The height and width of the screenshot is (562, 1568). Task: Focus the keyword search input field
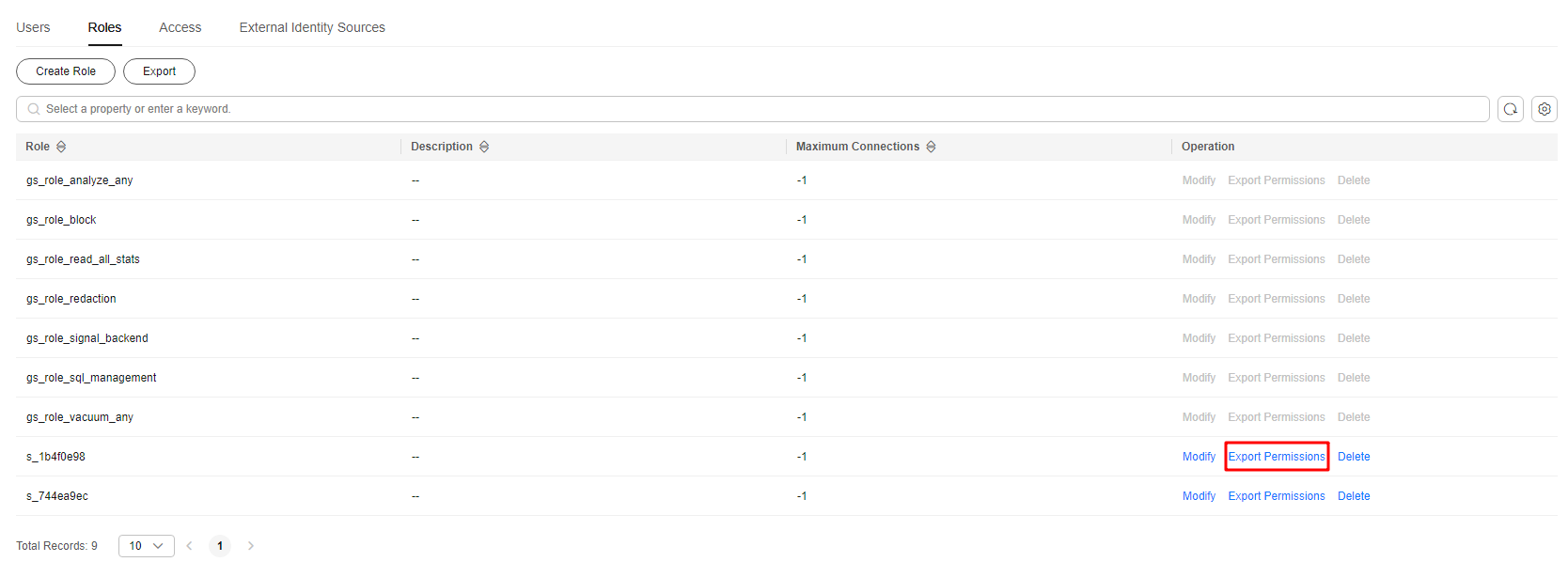pyautogui.click(x=753, y=109)
